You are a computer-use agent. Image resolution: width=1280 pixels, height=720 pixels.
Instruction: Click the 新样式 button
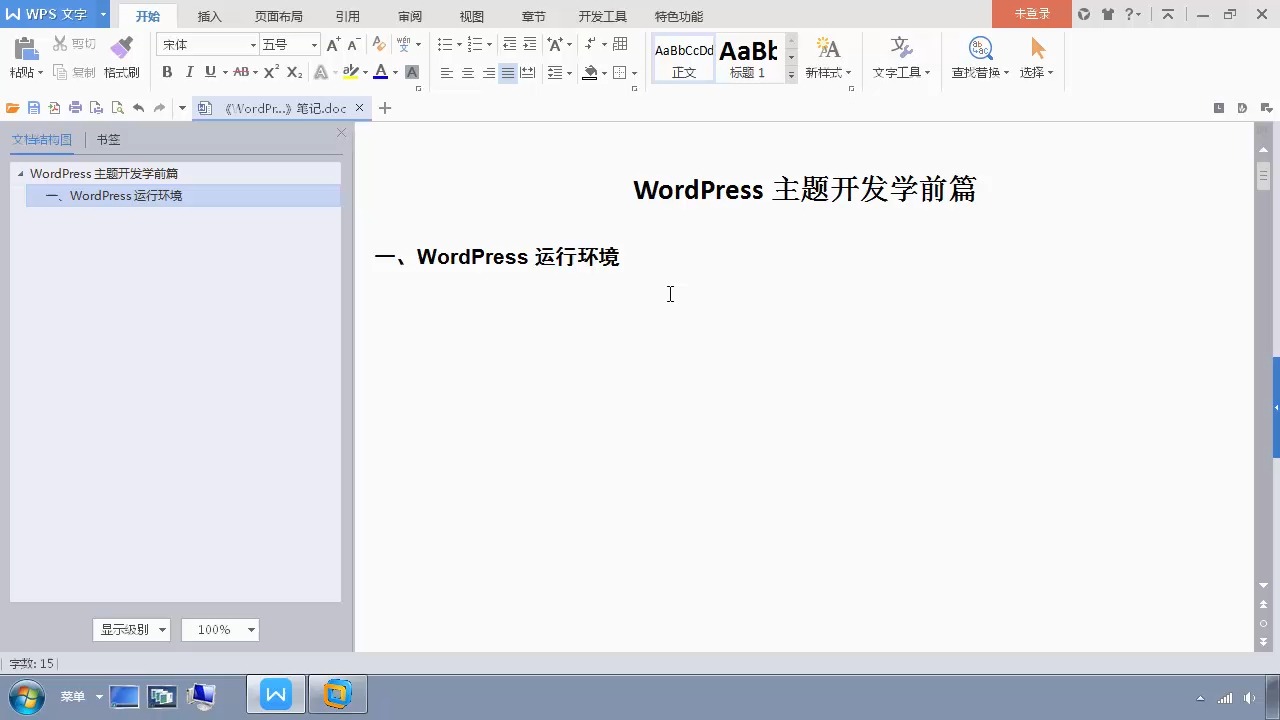click(828, 58)
